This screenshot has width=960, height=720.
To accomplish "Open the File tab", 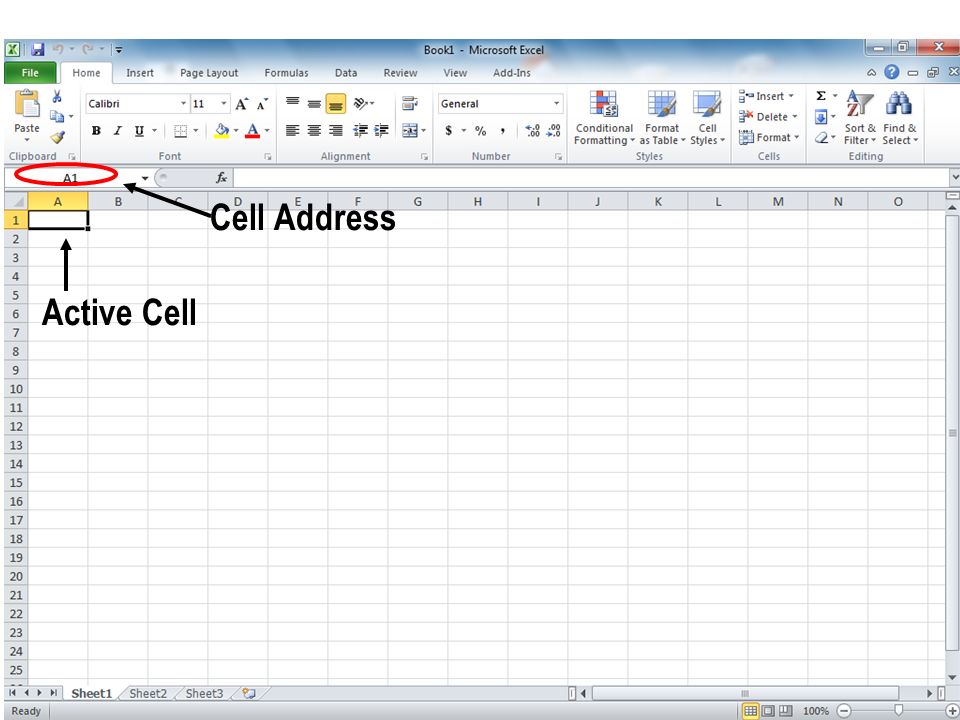I will pos(30,72).
